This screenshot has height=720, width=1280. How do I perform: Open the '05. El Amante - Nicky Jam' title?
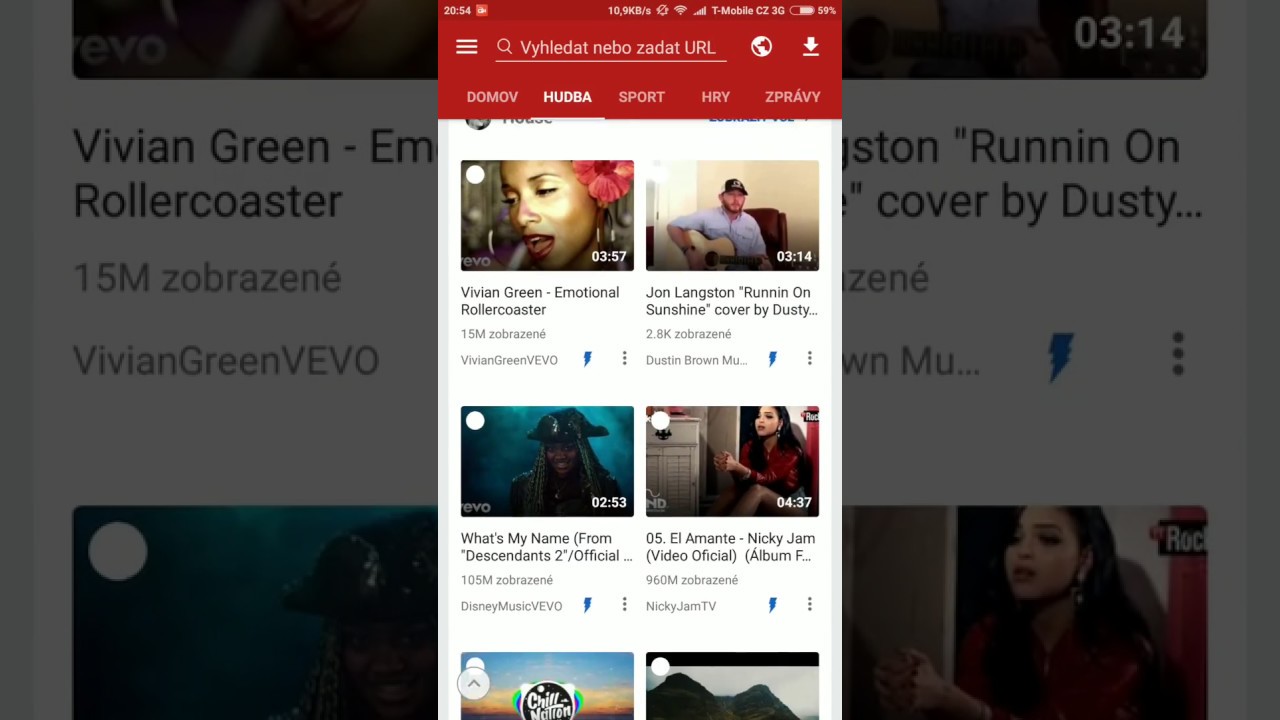coord(730,547)
